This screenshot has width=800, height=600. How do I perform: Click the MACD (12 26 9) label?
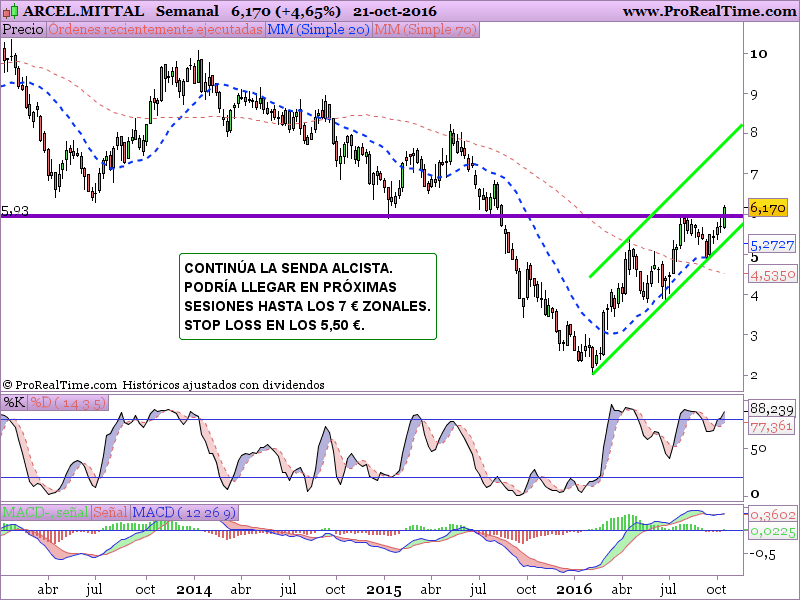(184, 512)
